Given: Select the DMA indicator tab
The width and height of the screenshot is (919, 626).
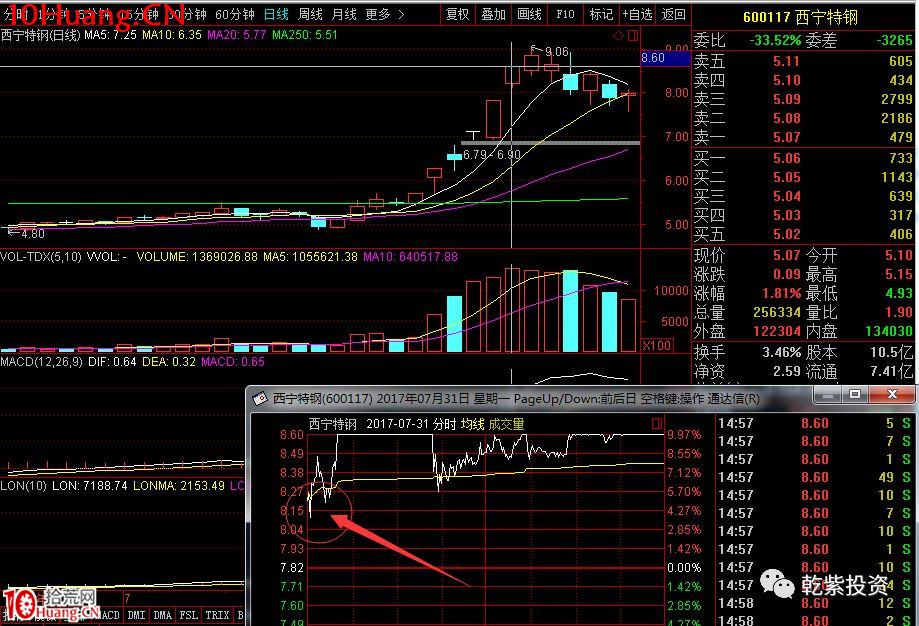Looking at the screenshot, I should point(162,615).
